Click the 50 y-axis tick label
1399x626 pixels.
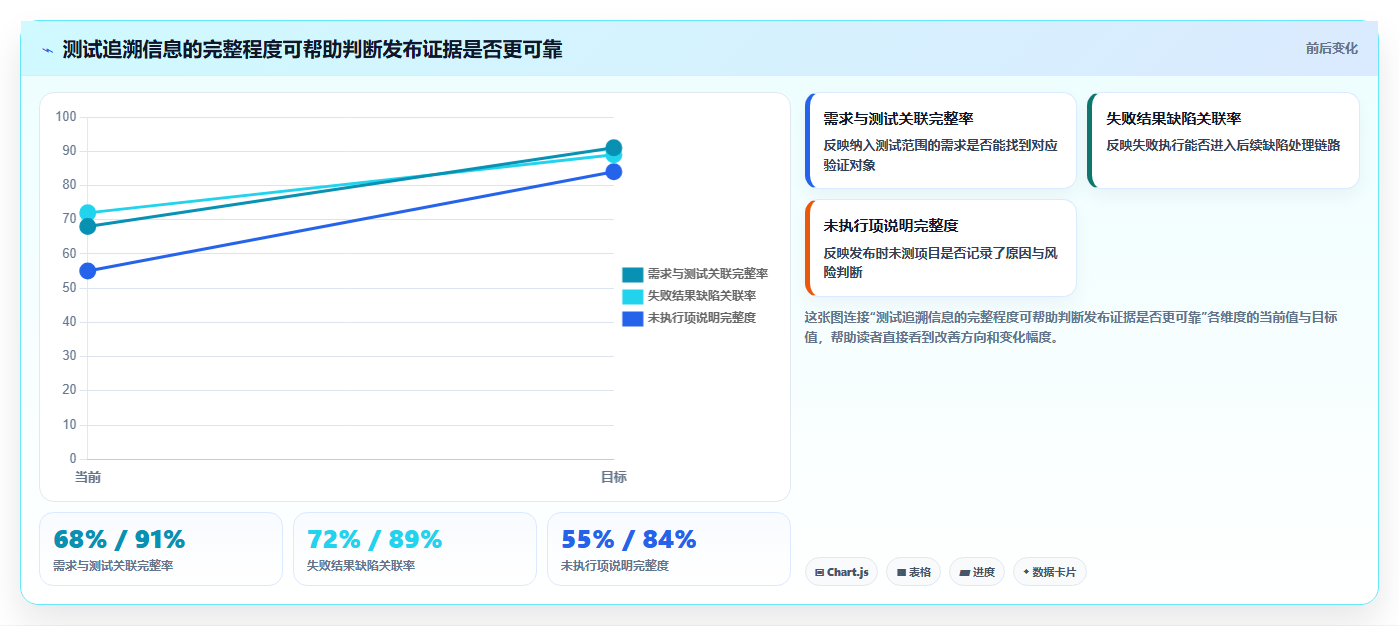[69, 288]
